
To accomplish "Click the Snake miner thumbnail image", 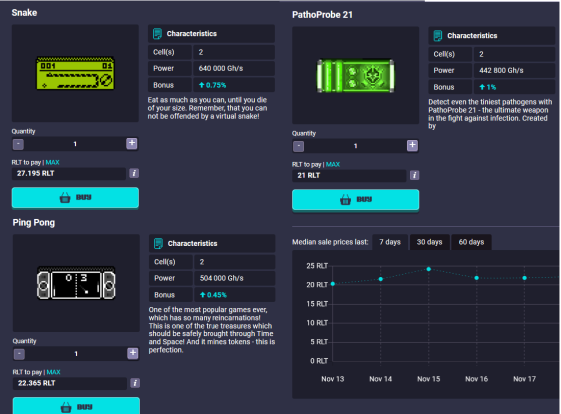I will click(75, 73).
